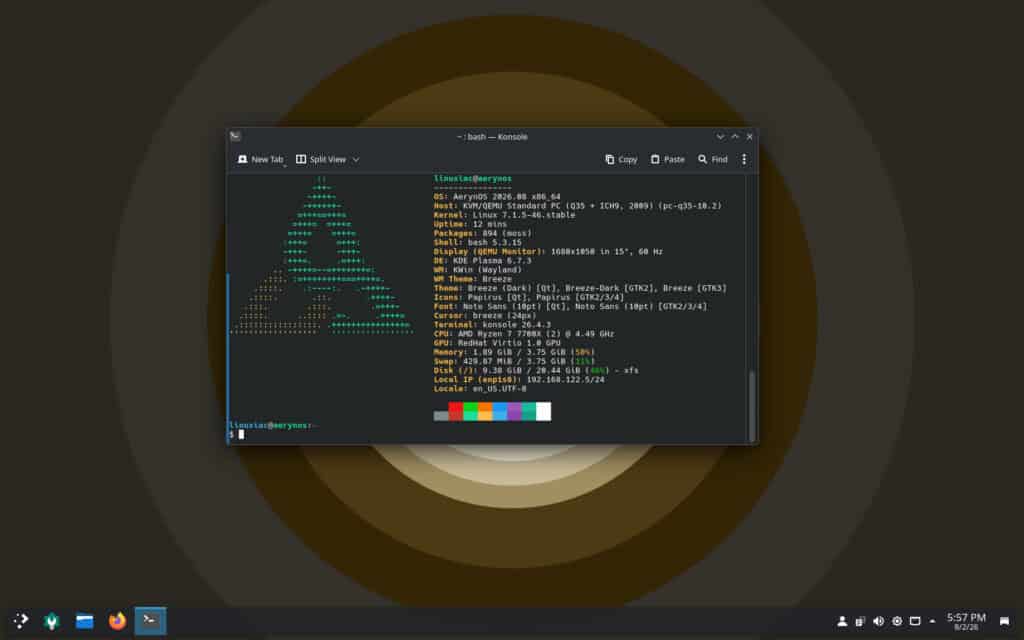Launch the green app icon beside launcher
The width and height of the screenshot is (1024, 640).
tap(52, 621)
